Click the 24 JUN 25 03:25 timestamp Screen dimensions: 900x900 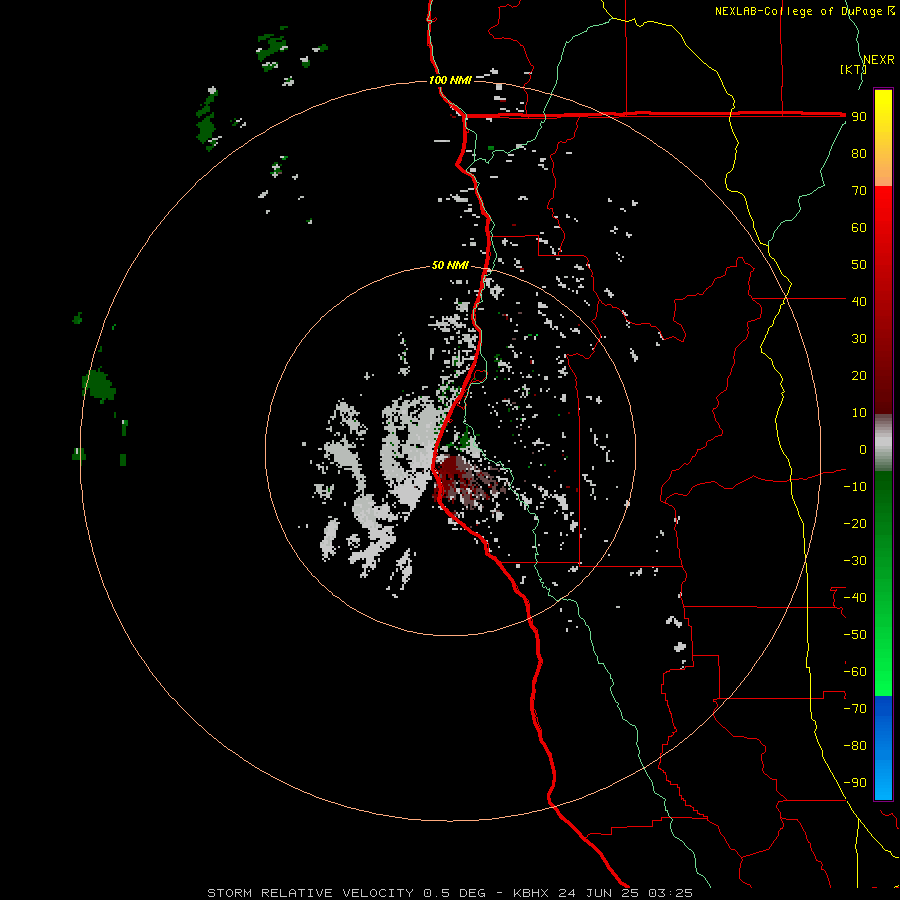click(x=625, y=893)
